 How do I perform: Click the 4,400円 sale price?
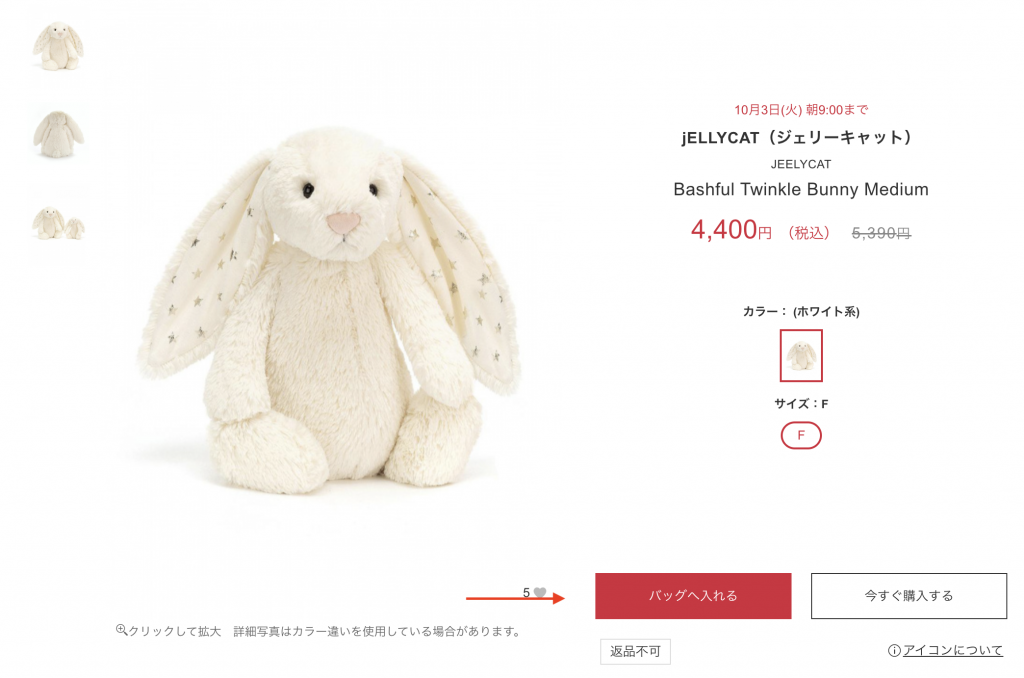click(x=731, y=230)
